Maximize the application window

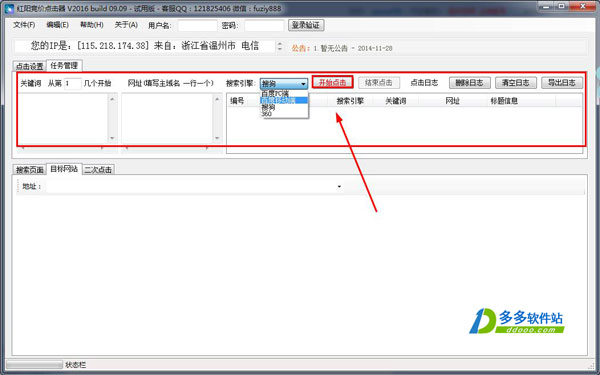coord(561,6)
